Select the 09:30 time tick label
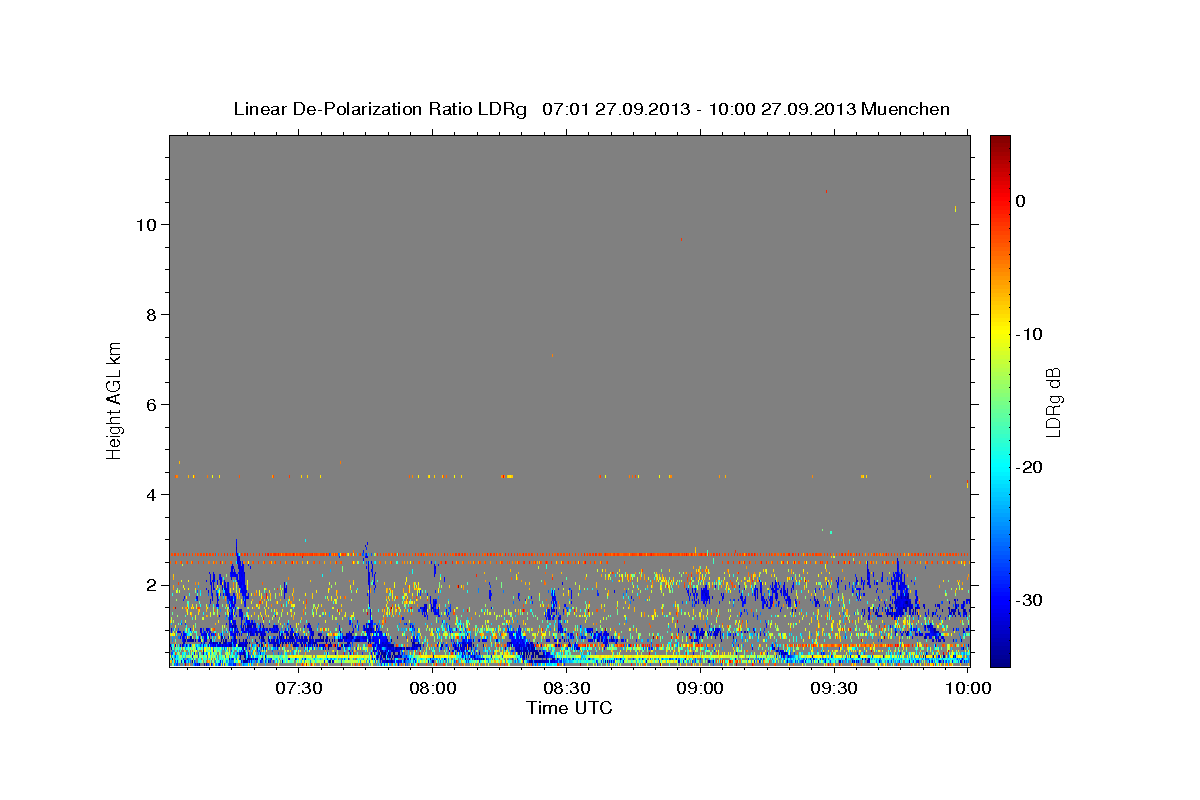 pos(833,688)
